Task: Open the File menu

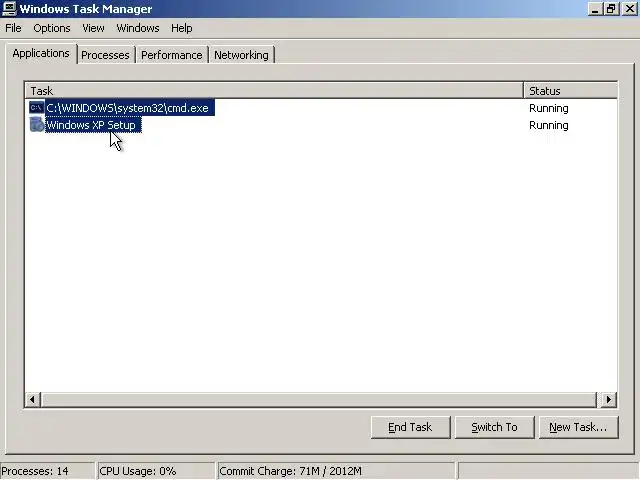Action: coord(13,28)
